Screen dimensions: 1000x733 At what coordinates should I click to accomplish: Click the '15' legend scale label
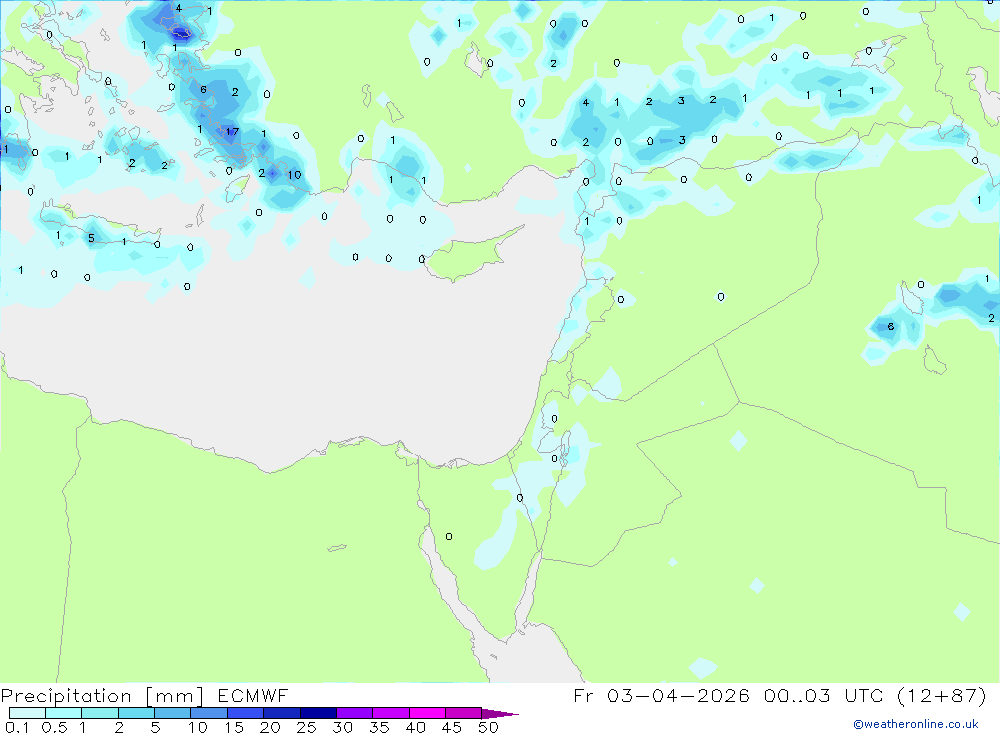coord(234,727)
